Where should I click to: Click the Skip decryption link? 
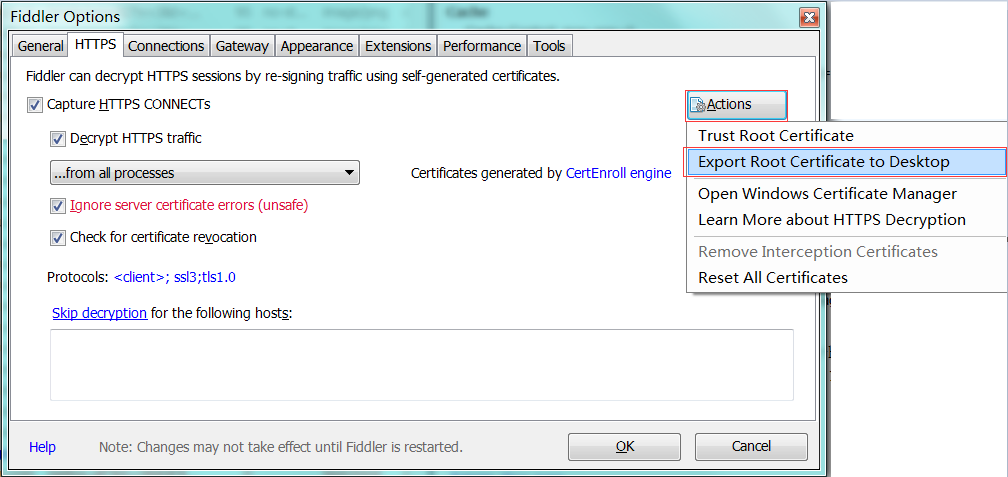100,313
